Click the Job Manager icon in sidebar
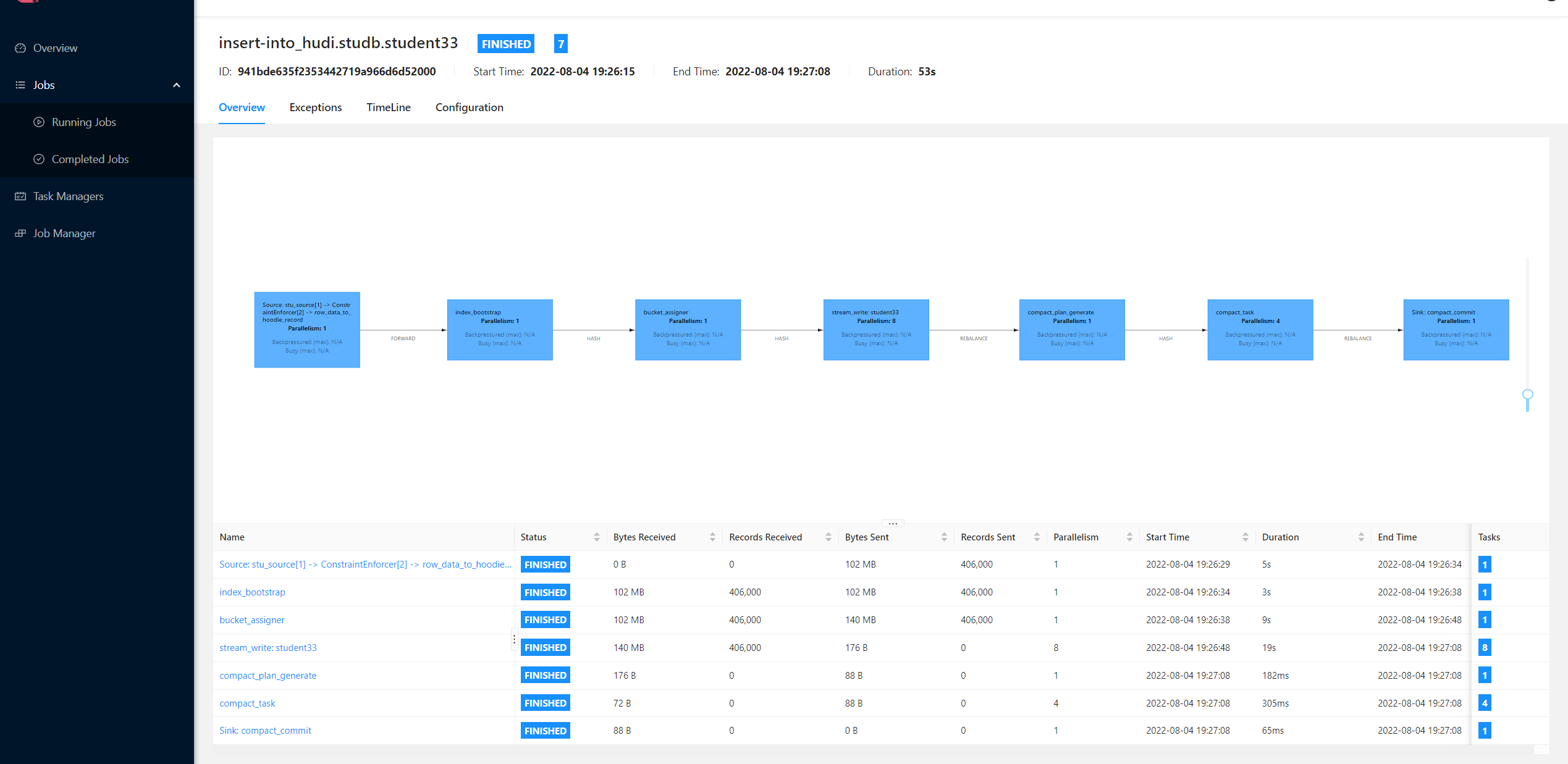Screen dimensions: 1568x764 (x=20, y=233)
